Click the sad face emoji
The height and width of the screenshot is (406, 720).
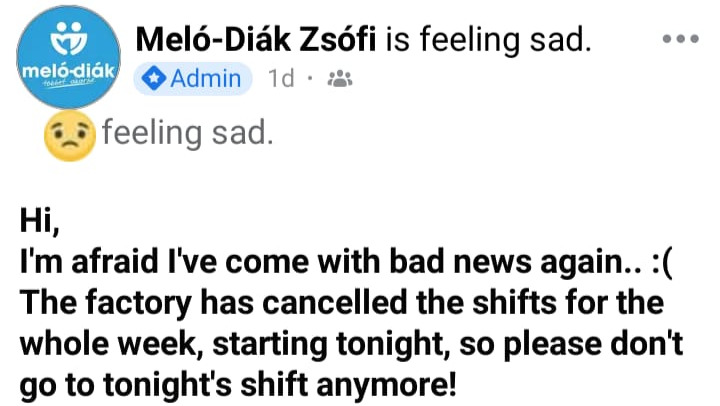[x=69, y=138]
